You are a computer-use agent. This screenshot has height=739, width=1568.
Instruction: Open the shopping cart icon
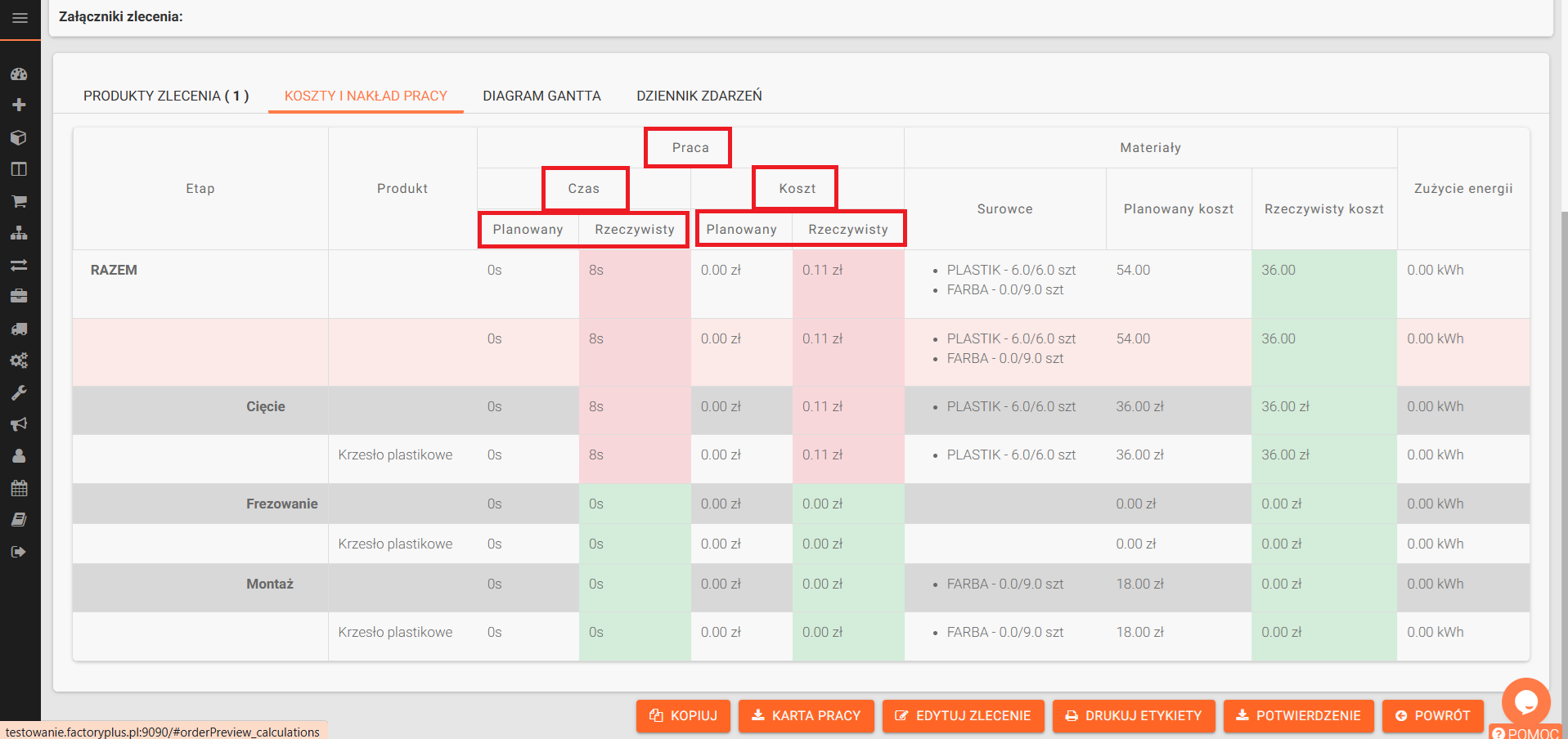19,201
